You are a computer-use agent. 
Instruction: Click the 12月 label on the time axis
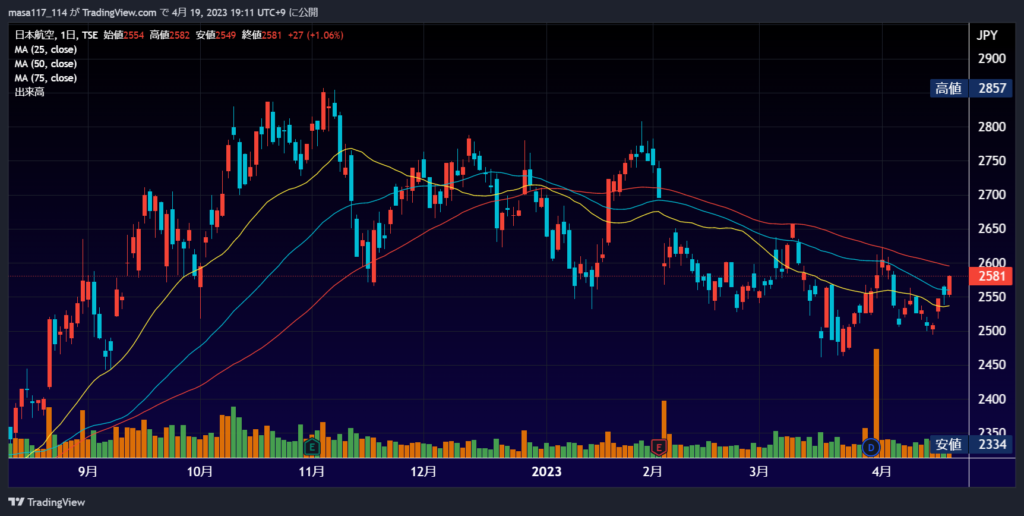click(x=423, y=472)
